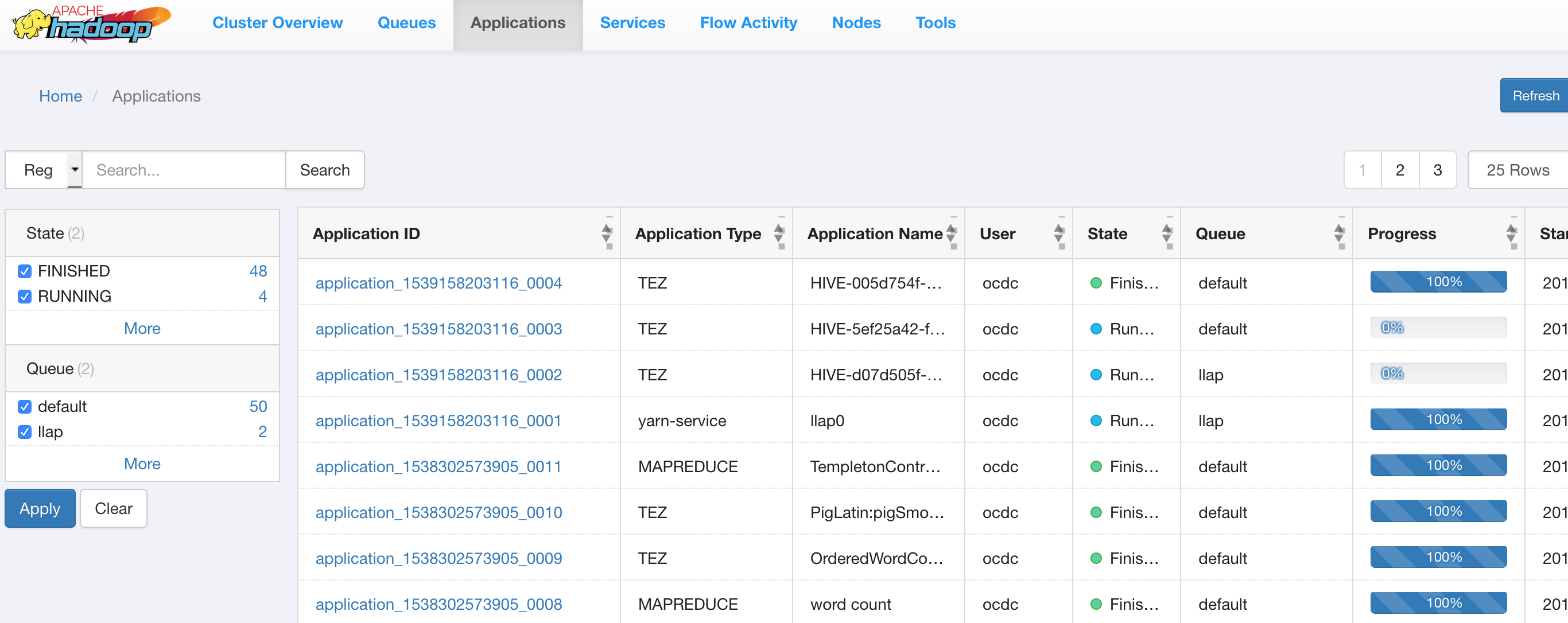Click 0% progress bar of application_1539158203116_0003

(1438, 328)
